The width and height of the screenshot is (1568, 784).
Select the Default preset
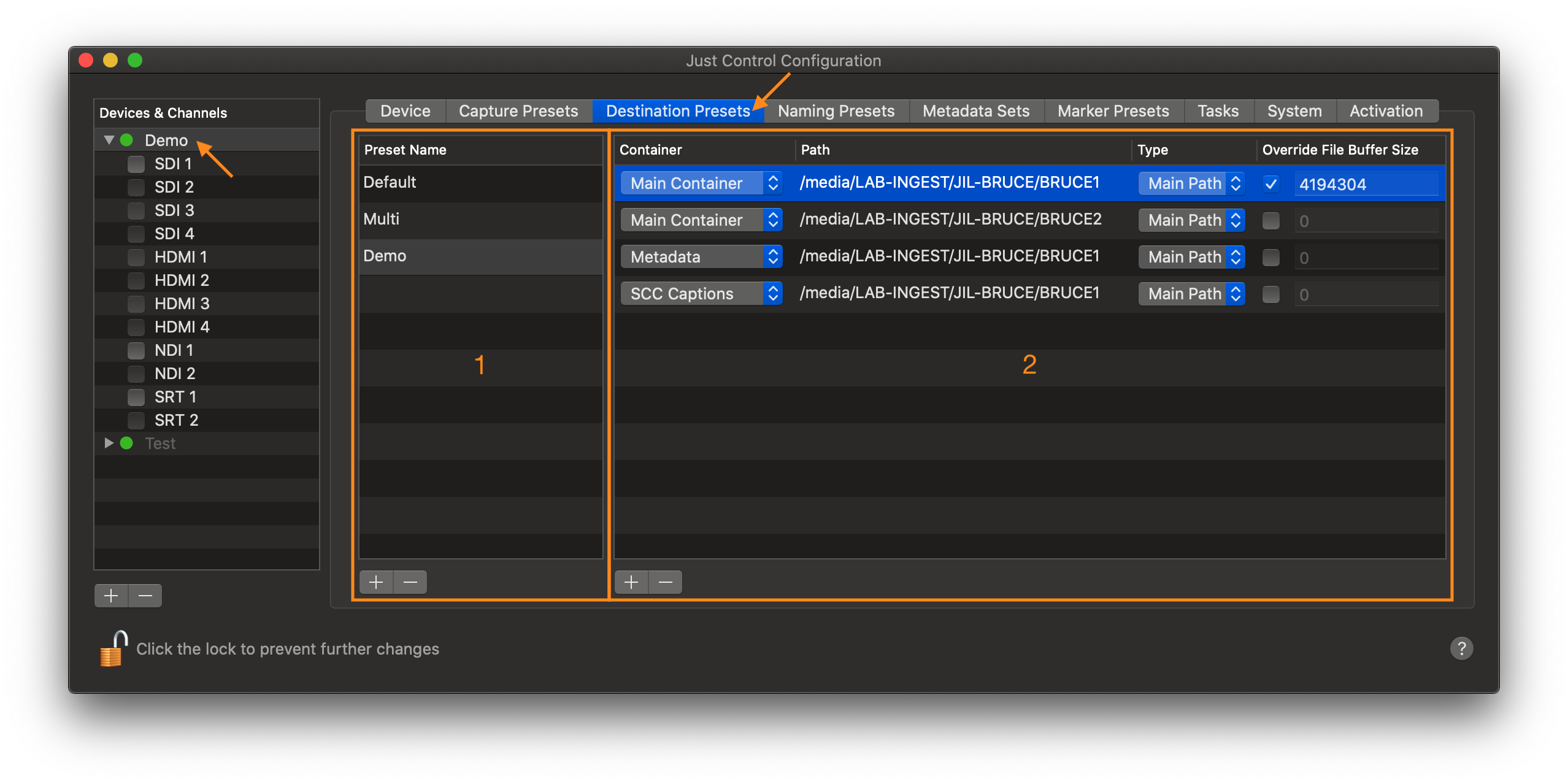click(x=480, y=182)
